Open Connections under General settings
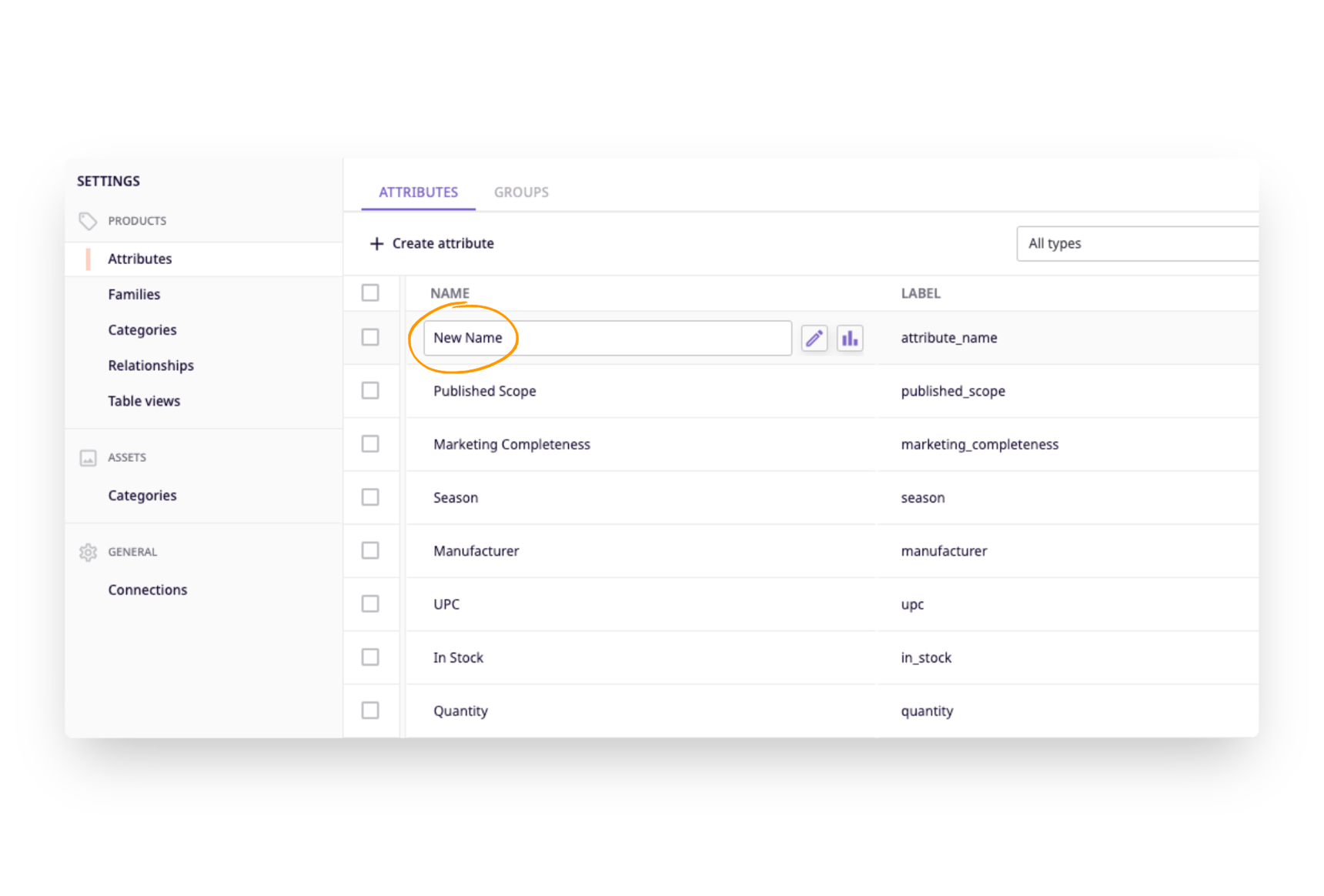This screenshot has width=1324, height=896. coord(148,590)
